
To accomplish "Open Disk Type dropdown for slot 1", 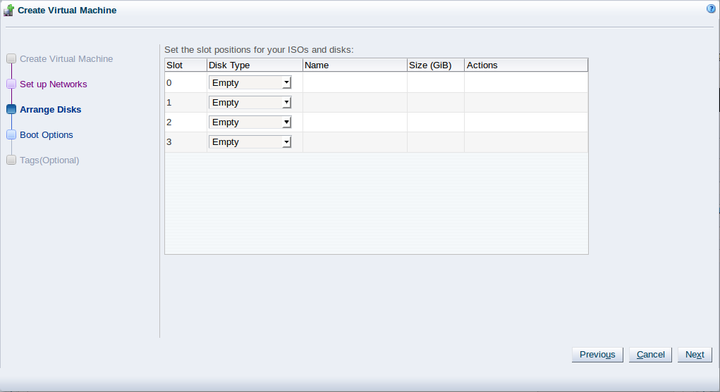I will (x=250, y=102).
